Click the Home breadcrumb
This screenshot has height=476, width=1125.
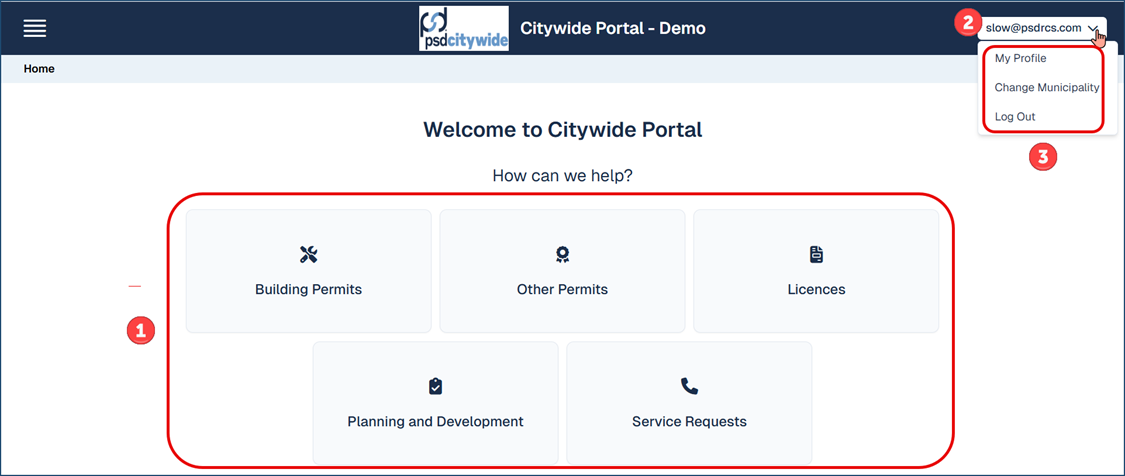39,69
